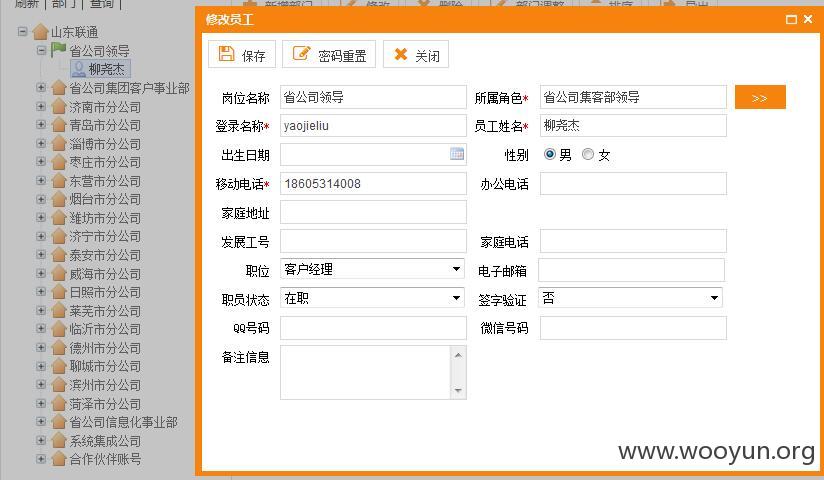The height and width of the screenshot is (480, 824).
Task: Select 菏泽市分公司 in the tree
Action: (105, 404)
